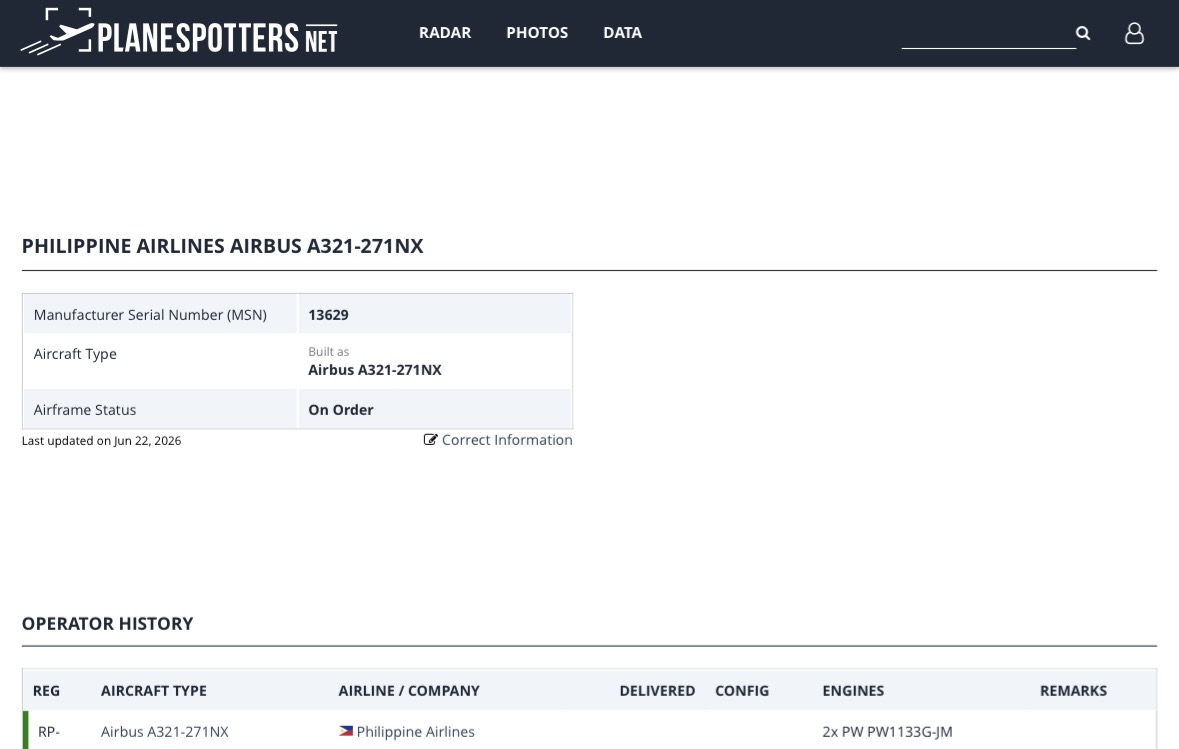Click the REG column header
The image size is (1179, 749).
(x=47, y=690)
